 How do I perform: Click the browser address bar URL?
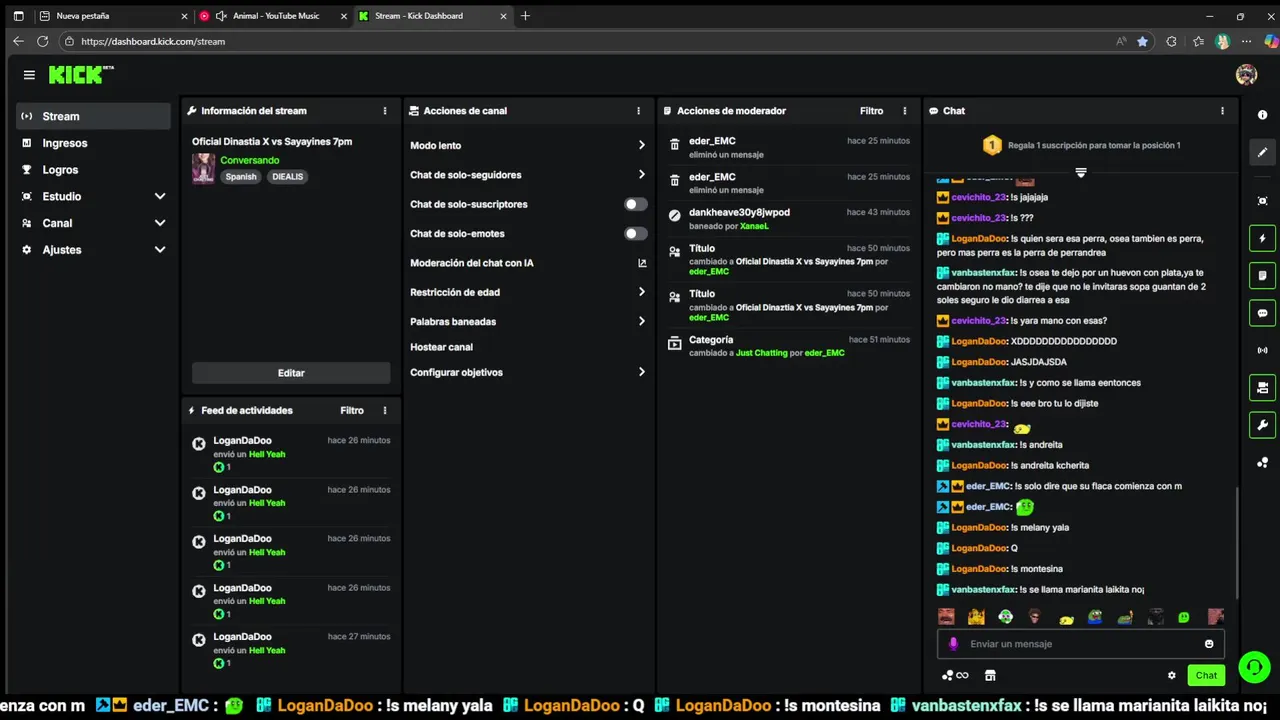tap(153, 42)
